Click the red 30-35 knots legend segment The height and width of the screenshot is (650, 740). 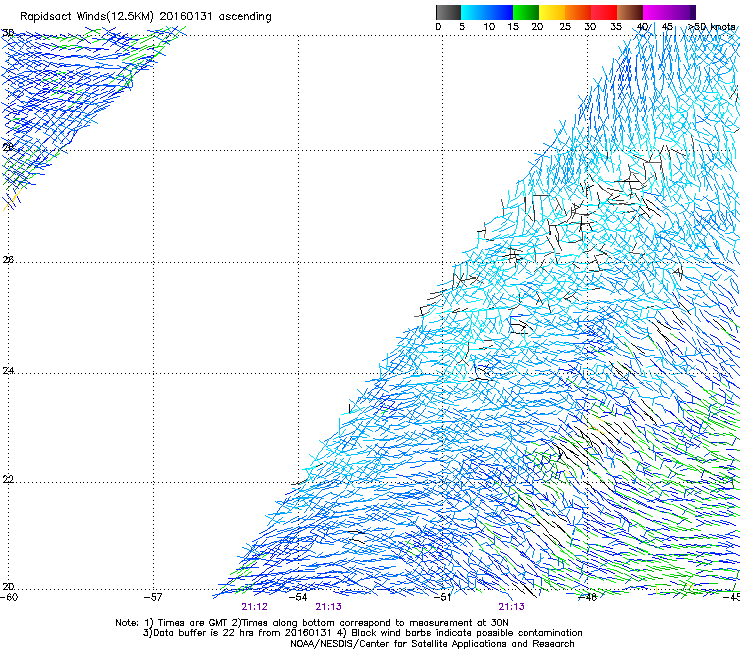click(x=604, y=12)
